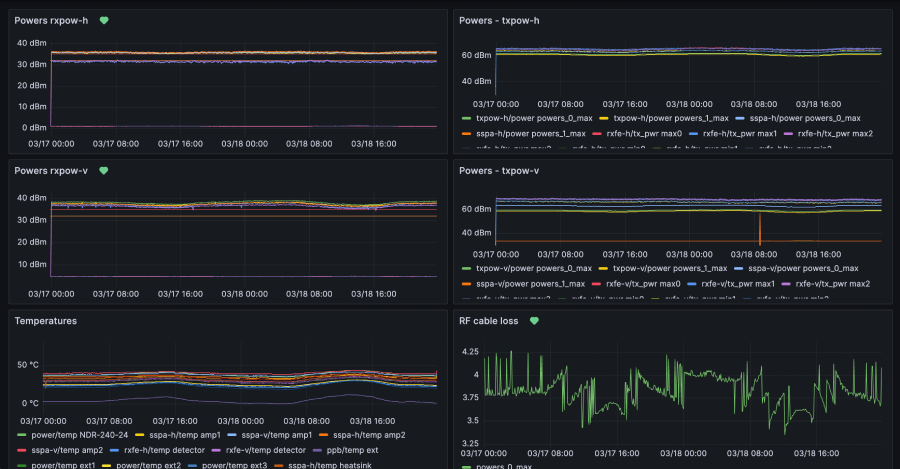Toggle rxfe-h/tx_pwr max2 legend series
Image resolution: width=900 pixels, height=469 pixels.
[835, 134]
